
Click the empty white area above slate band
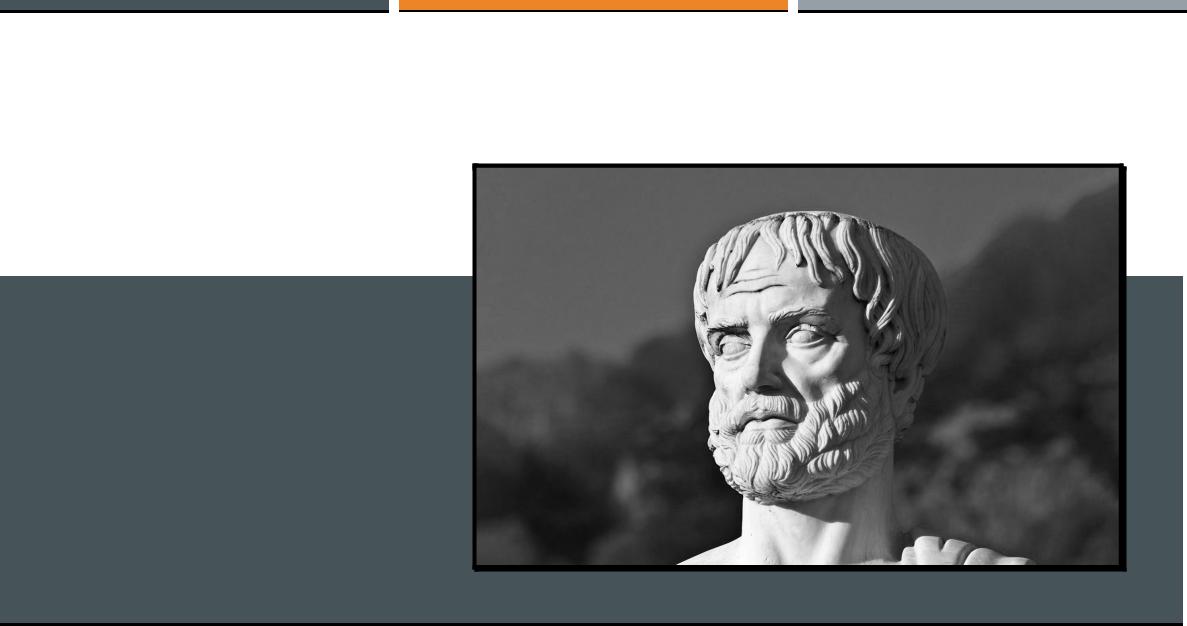point(235,144)
